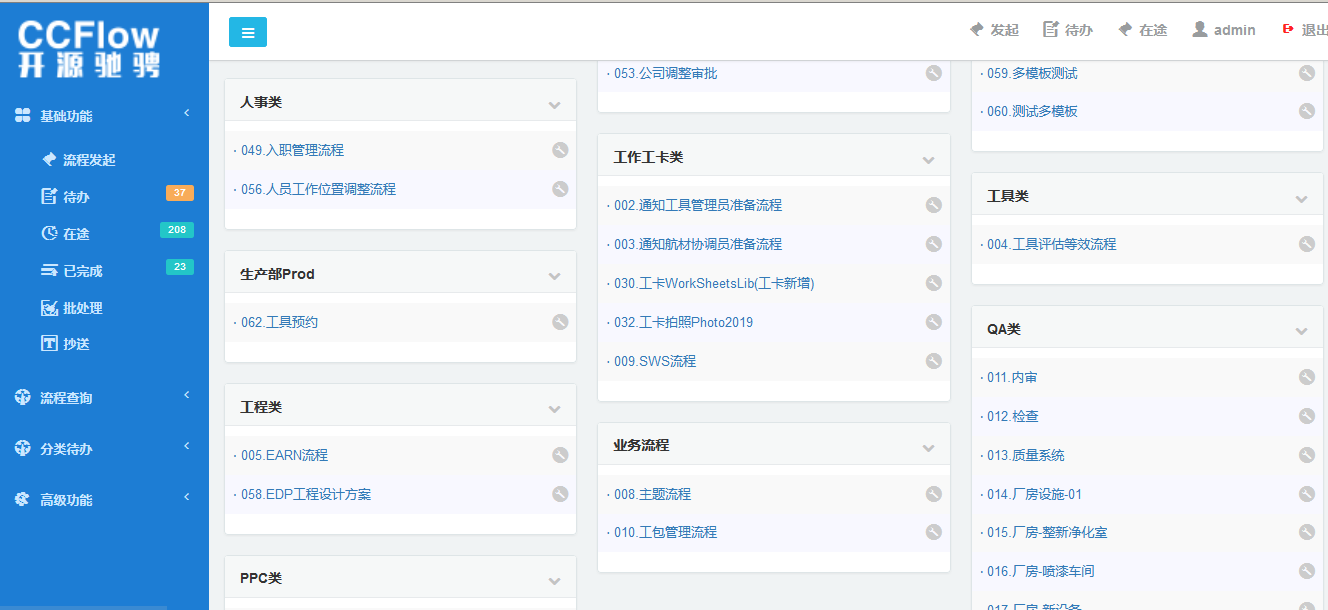Click the wrench icon for 060.测试多模板
The width and height of the screenshot is (1328, 610).
click(1307, 111)
